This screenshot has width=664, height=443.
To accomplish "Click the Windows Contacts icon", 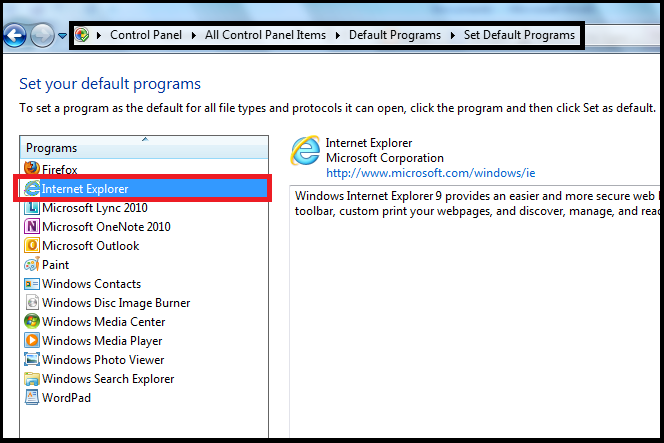I will click(x=32, y=284).
